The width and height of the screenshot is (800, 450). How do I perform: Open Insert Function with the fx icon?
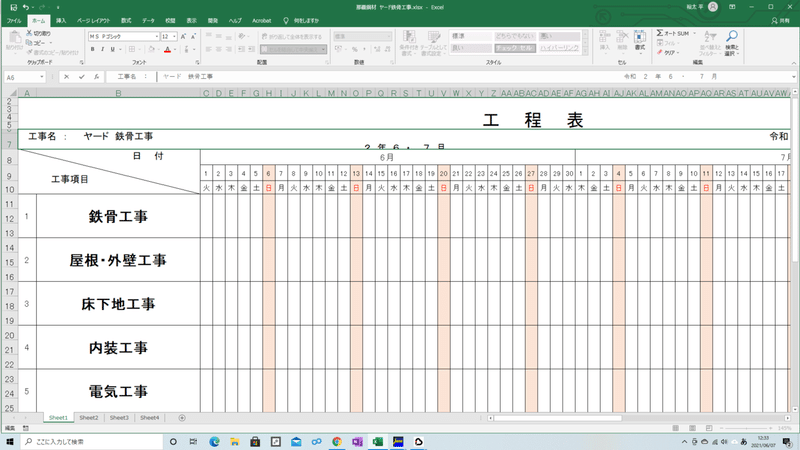96,77
